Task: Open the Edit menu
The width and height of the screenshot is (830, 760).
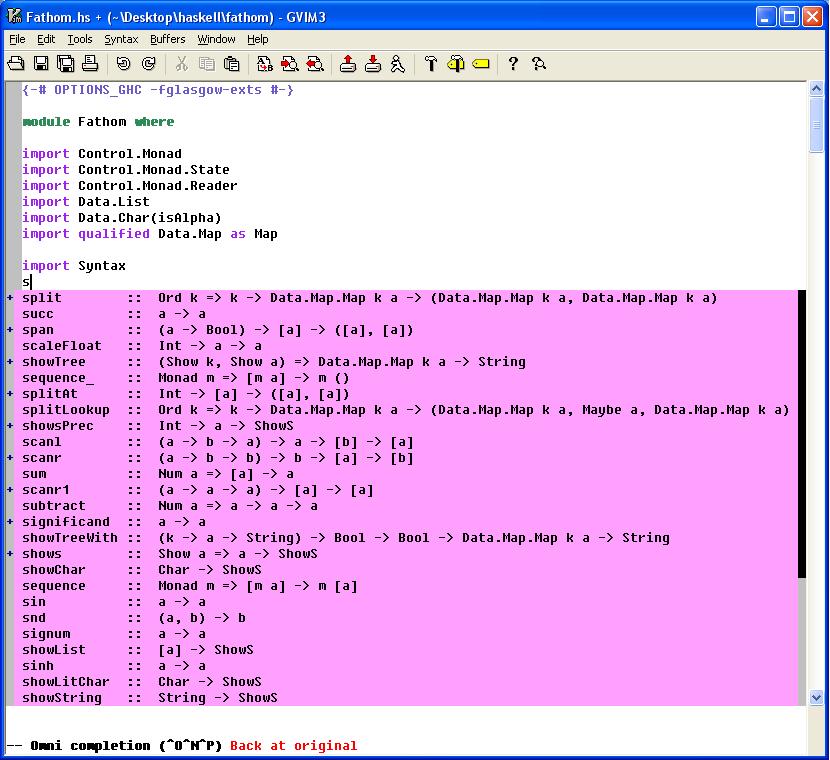Action: pyautogui.click(x=44, y=39)
